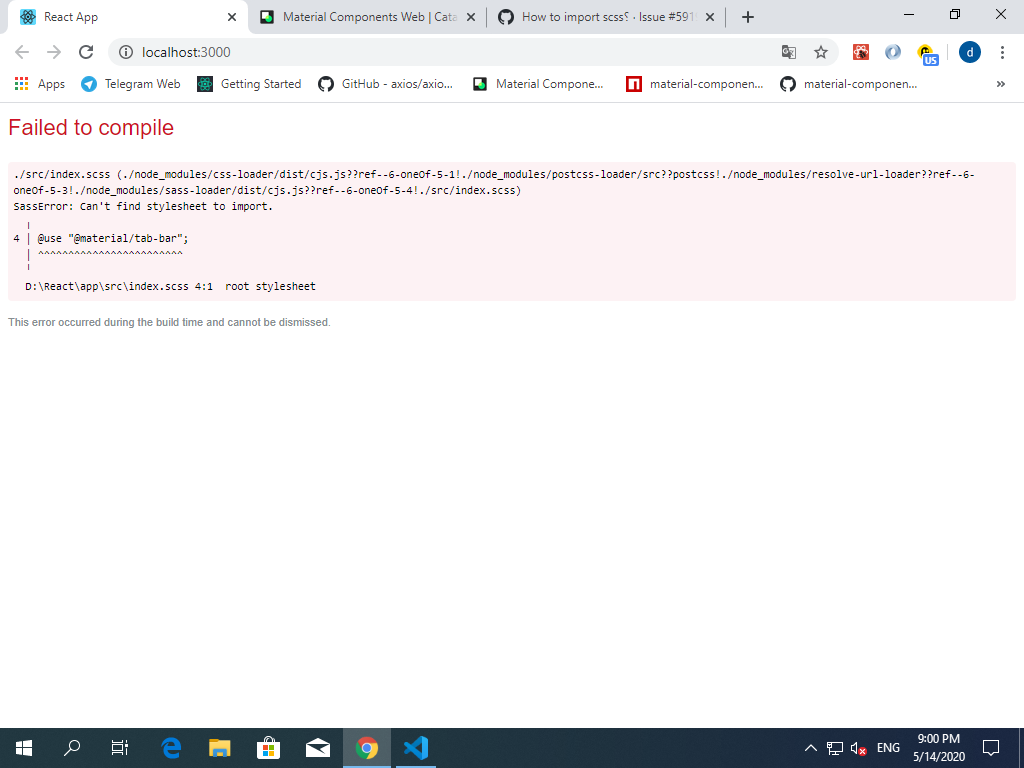The image size is (1024, 768).
Task: Open the extension with the US badge
Action: [926, 52]
